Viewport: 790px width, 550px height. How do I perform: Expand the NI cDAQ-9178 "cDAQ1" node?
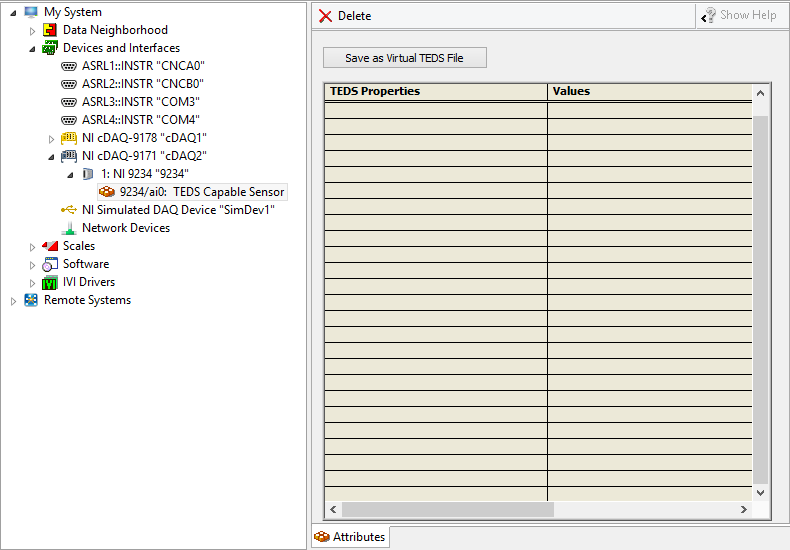click(x=51, y=139)
